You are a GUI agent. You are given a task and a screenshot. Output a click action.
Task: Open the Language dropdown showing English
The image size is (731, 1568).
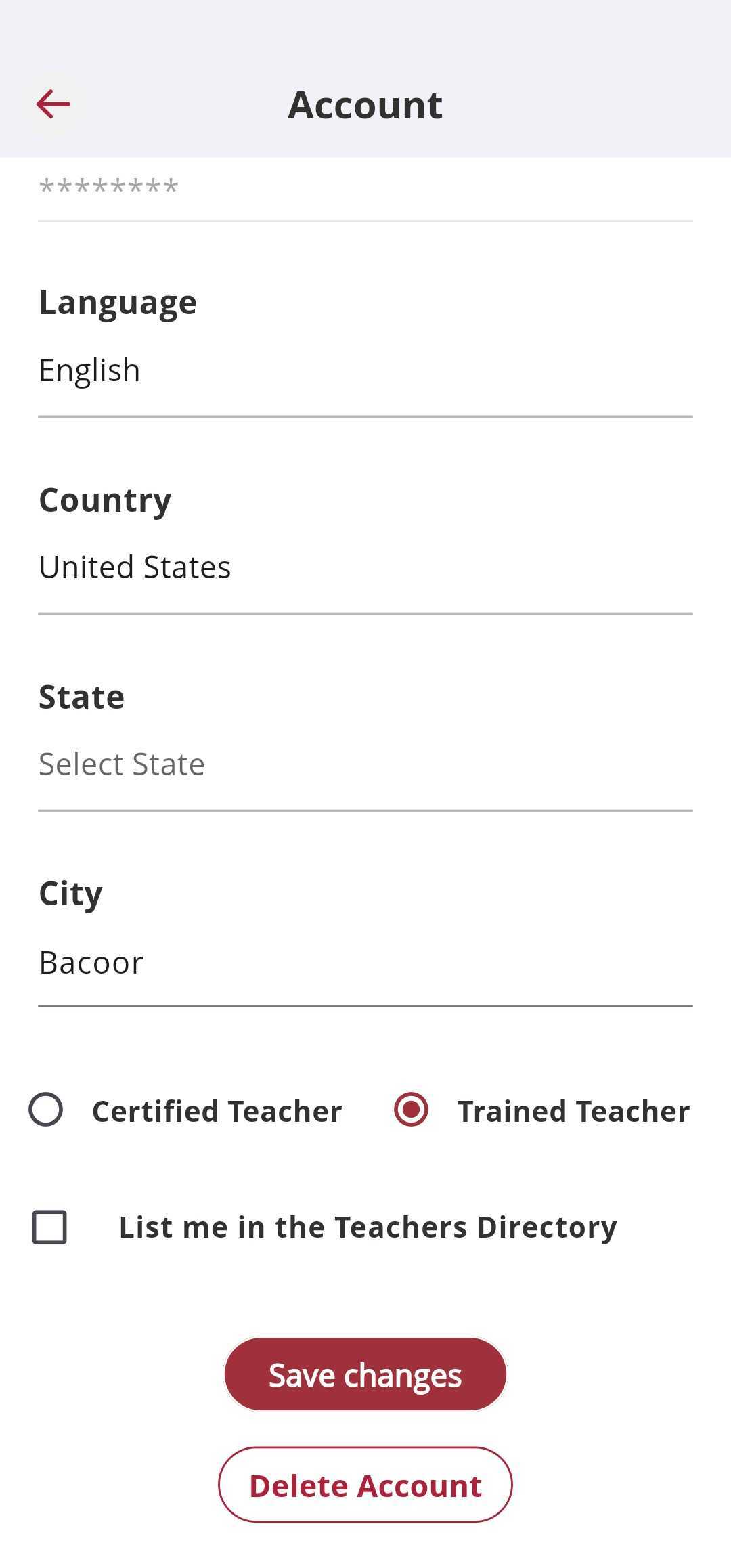point(365,371)
